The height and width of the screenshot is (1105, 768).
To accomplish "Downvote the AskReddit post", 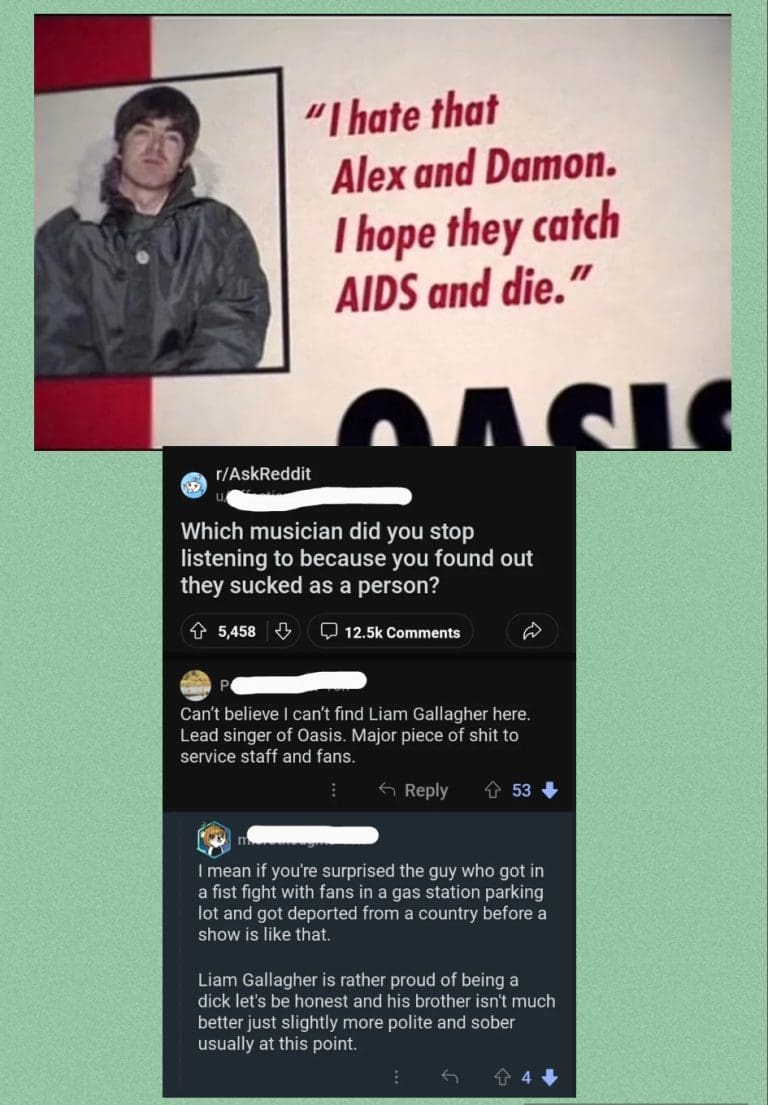I will coord(283,631).
